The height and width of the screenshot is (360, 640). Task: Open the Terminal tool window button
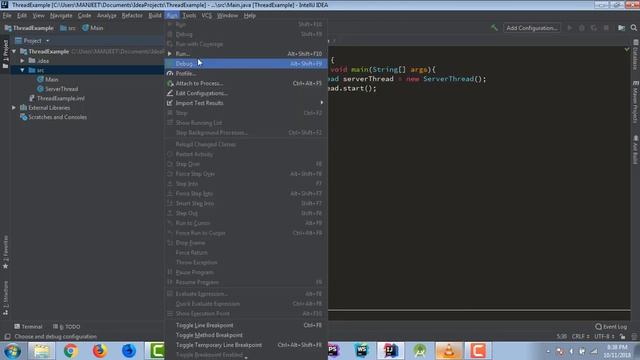[28, 327]
